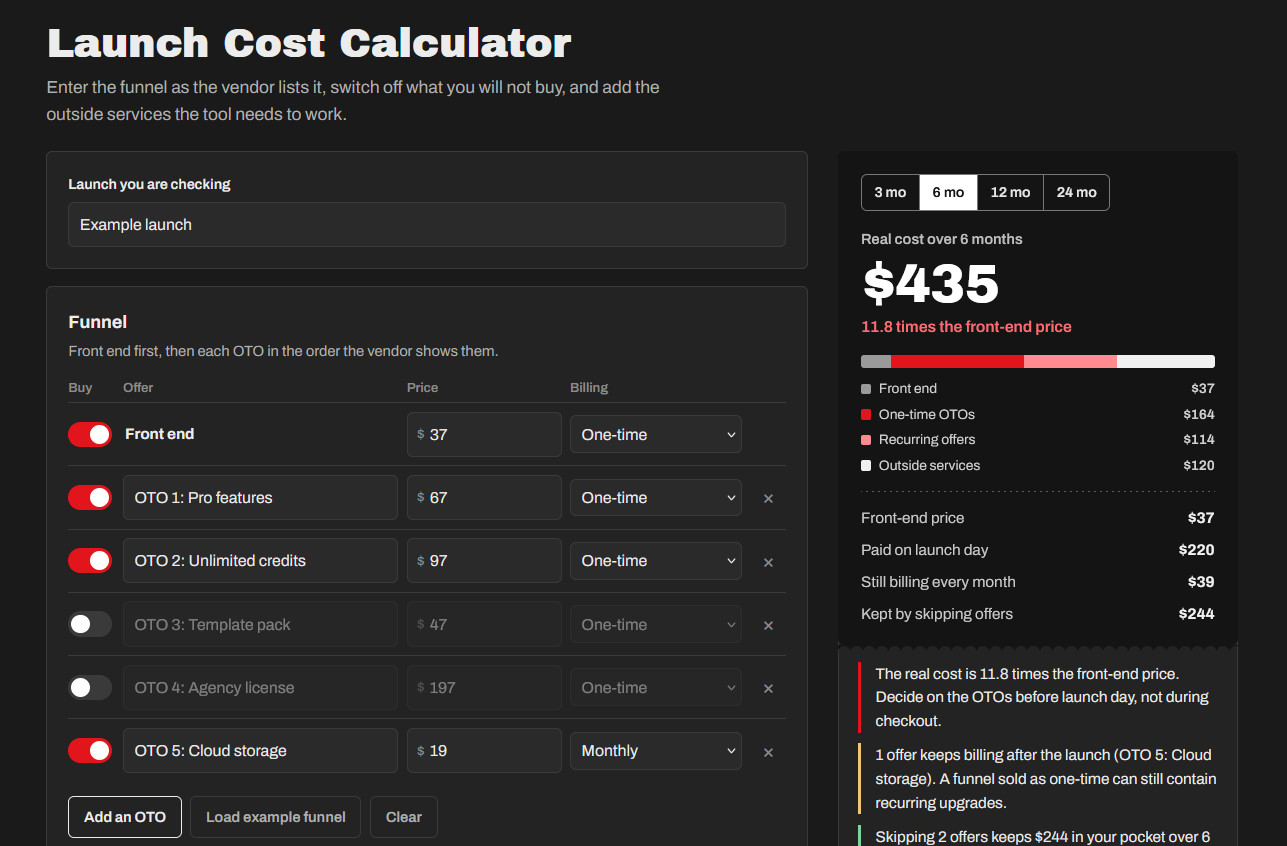Click the red One-time OTOs legend swatch
Viewport: 1287px width, 846px height.
866,415
